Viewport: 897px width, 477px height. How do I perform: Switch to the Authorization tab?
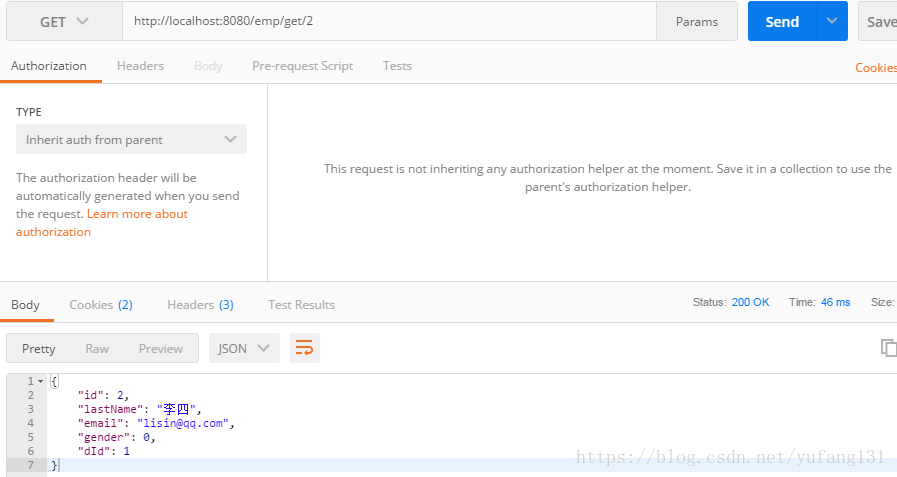point(49,66)
